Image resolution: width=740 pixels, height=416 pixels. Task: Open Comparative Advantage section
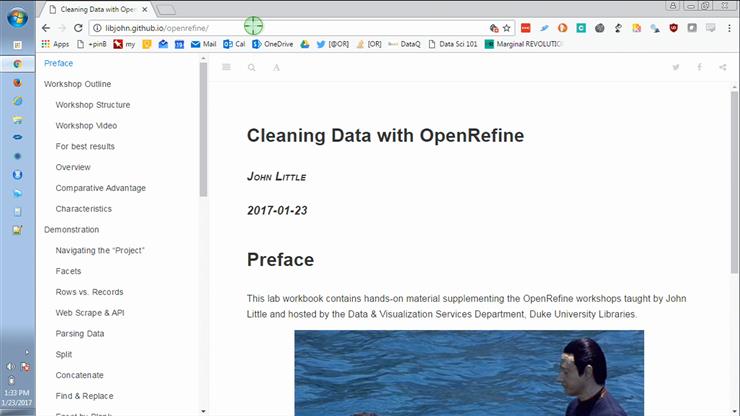[x=101, y=188]
